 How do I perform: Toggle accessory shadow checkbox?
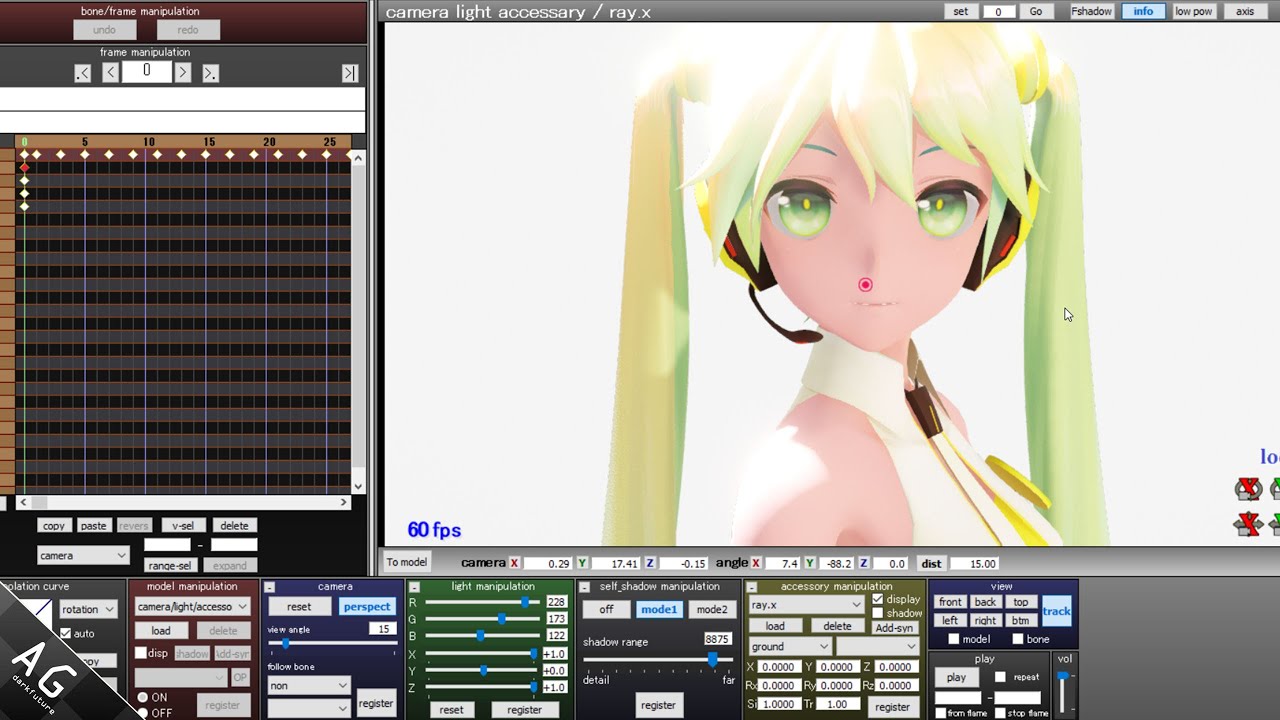click(878, 613)
